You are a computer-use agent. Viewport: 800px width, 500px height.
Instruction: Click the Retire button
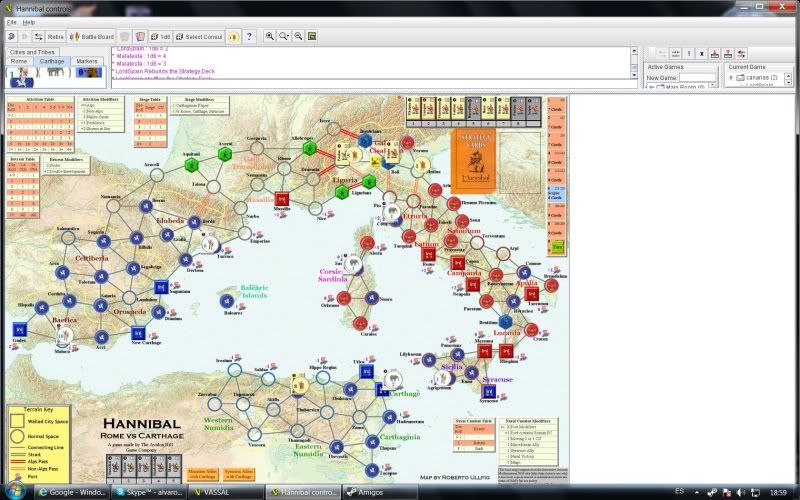(55, 37)
